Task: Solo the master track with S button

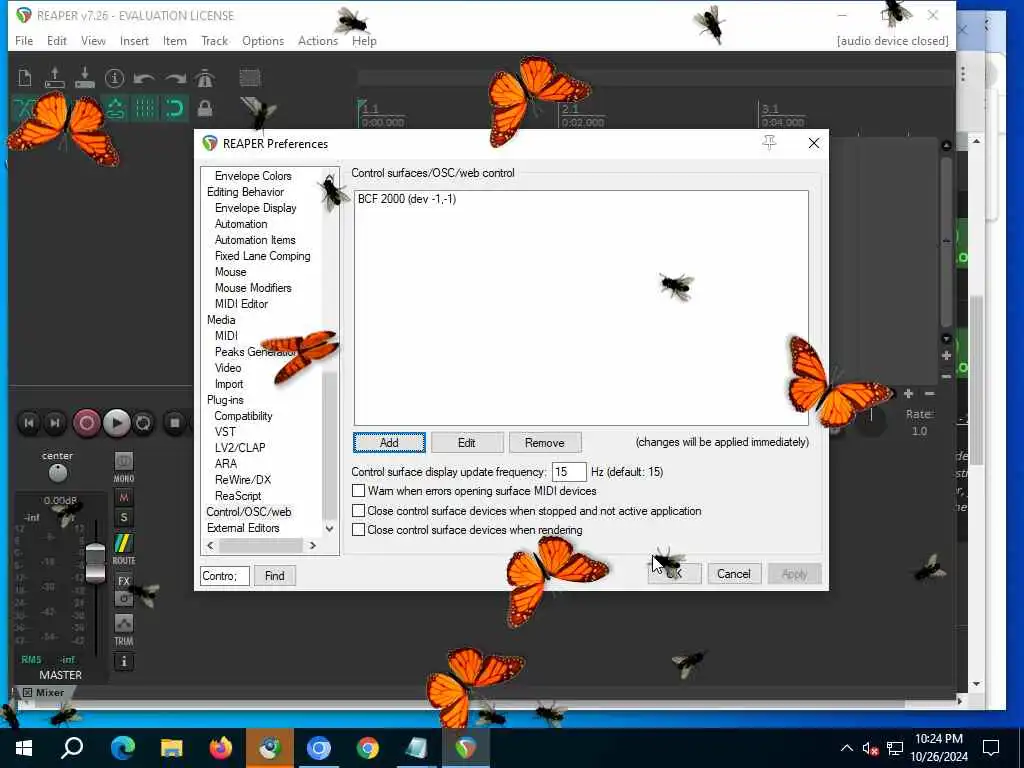Action: click(x=123, y=518)
